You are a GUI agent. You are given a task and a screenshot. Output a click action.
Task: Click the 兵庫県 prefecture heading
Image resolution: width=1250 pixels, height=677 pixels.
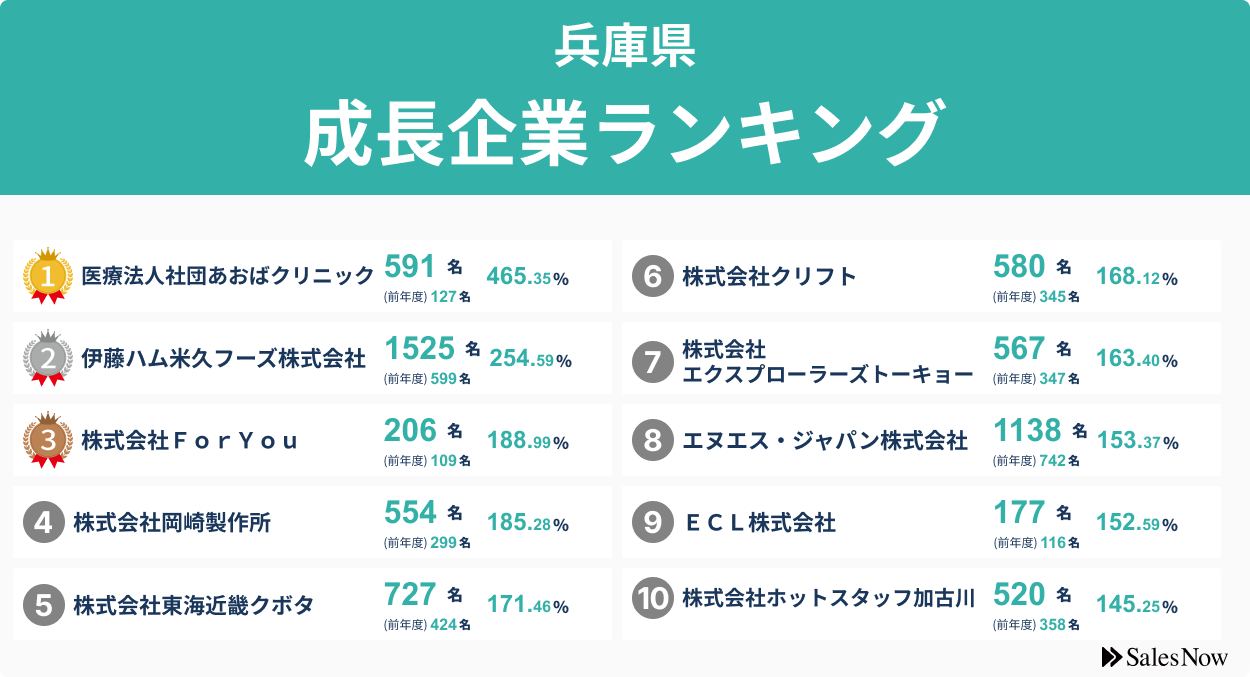624,45
